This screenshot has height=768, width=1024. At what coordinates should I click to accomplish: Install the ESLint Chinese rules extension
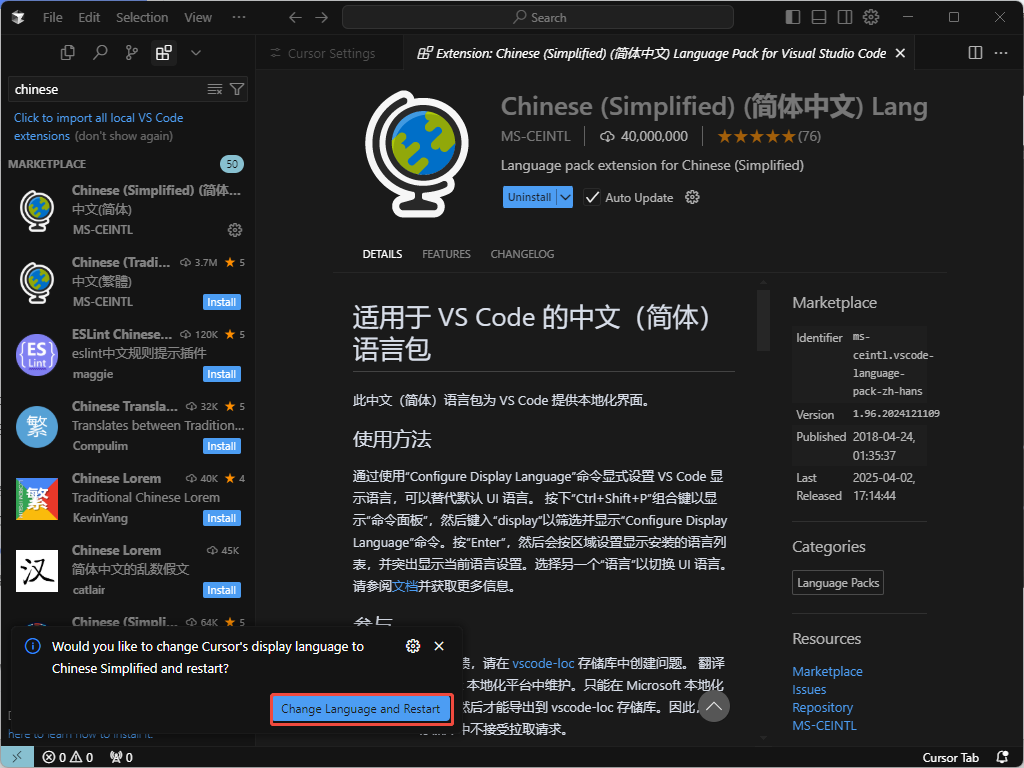click(x=222, y=374)
